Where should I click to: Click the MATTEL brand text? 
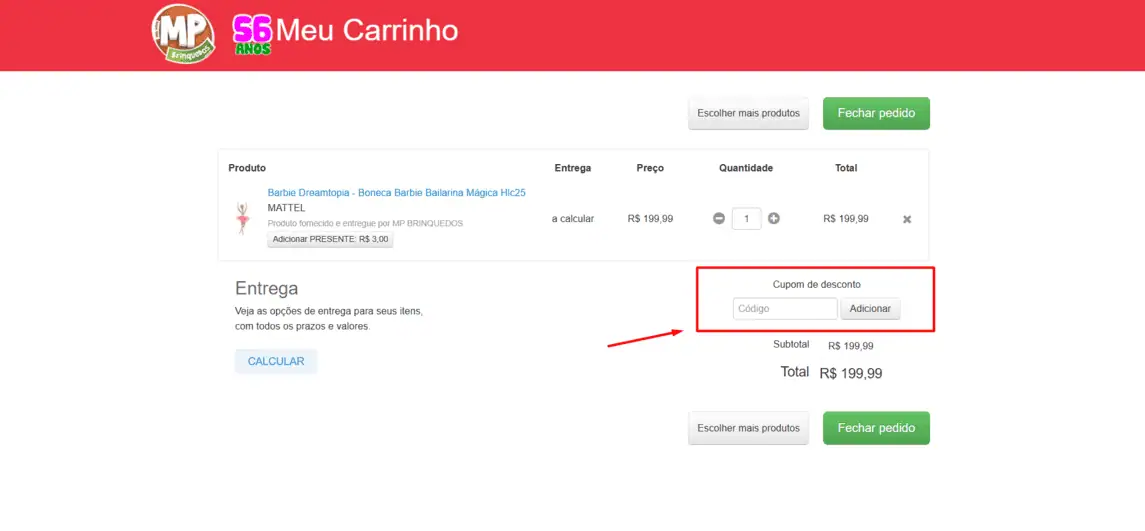[x=286, y=208]
